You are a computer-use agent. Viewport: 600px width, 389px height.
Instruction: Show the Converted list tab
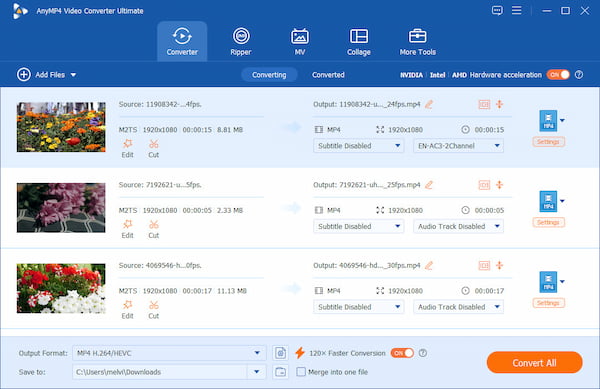[x=328, y=75]
